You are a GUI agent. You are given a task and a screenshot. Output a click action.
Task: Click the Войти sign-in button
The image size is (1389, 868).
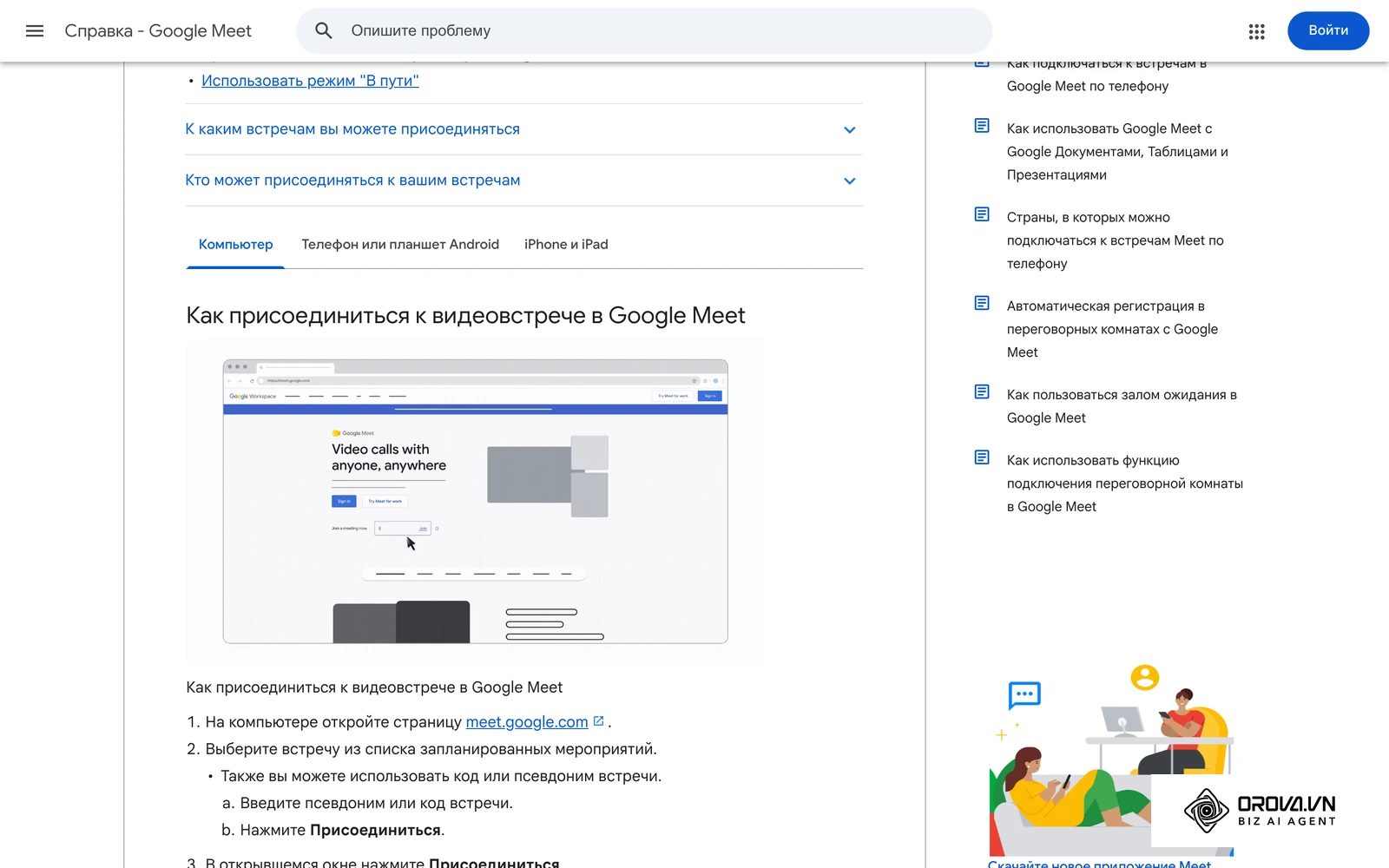1328,30
